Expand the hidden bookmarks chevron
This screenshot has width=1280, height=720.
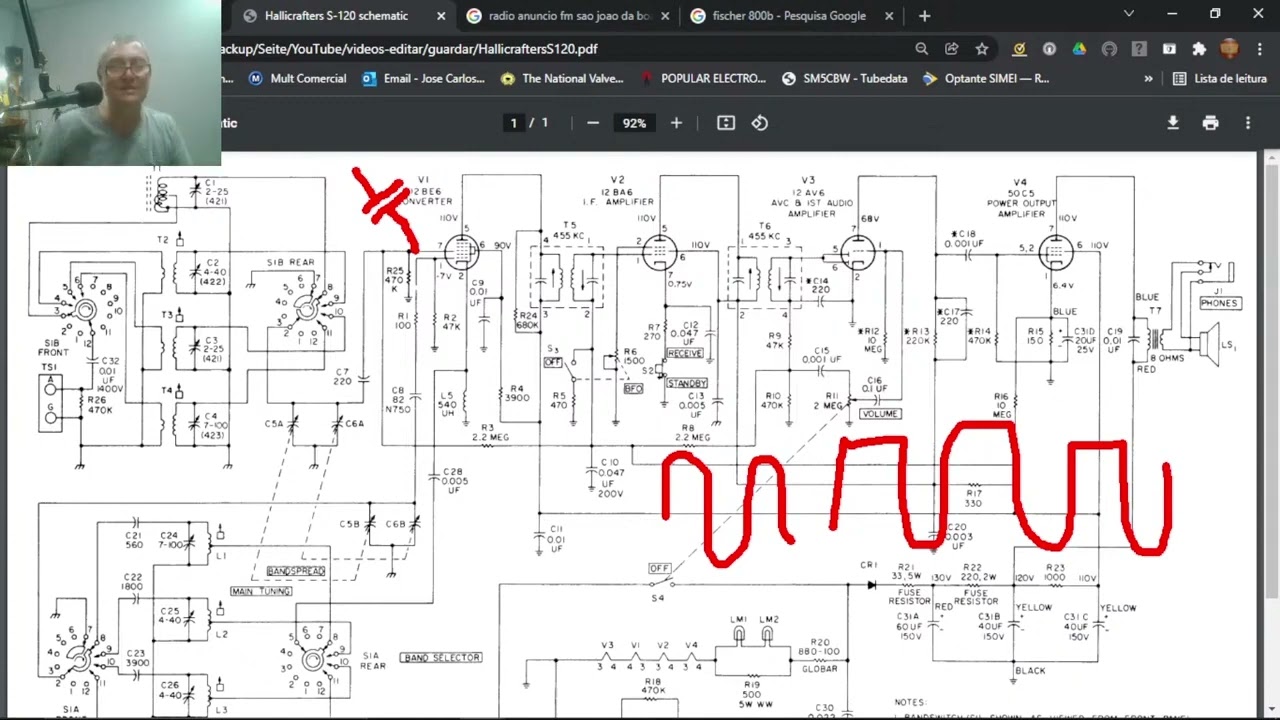pyautogui.click(x=1148, y=79)
